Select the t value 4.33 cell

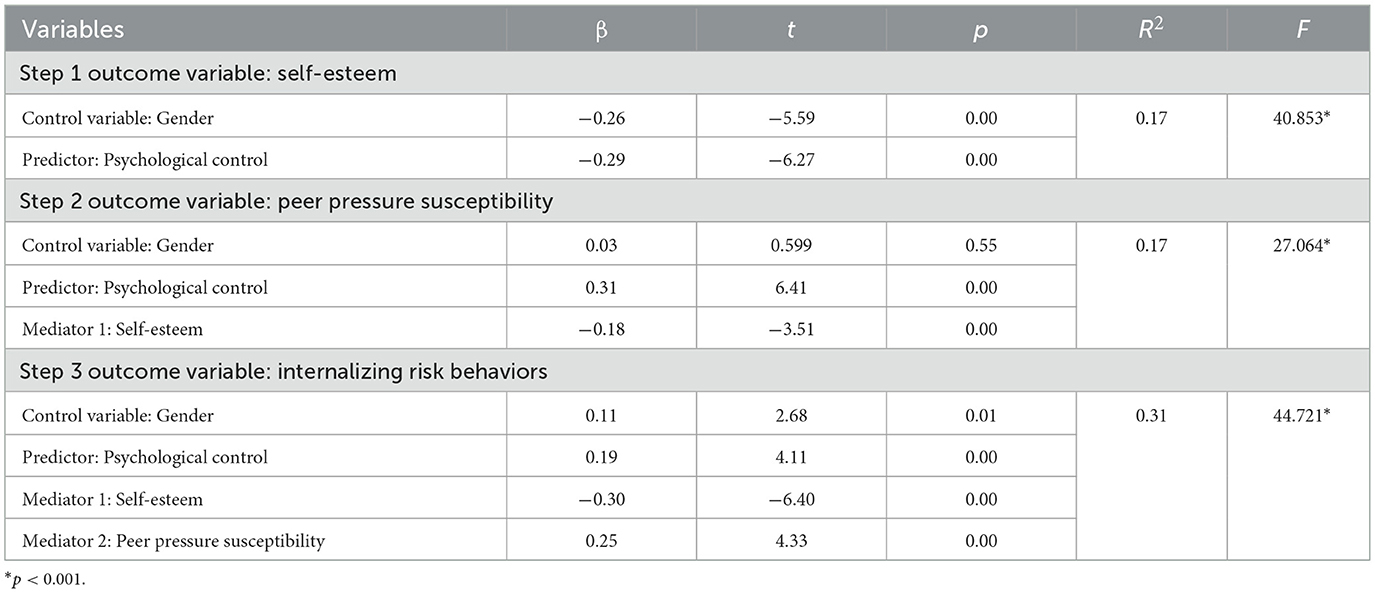791,541
